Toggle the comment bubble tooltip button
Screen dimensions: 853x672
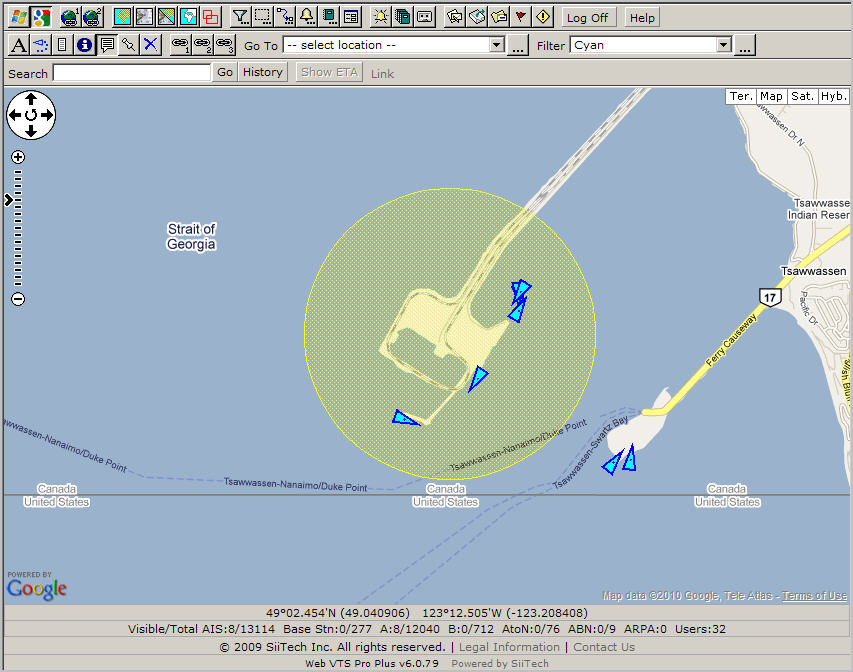pos(107,45)
